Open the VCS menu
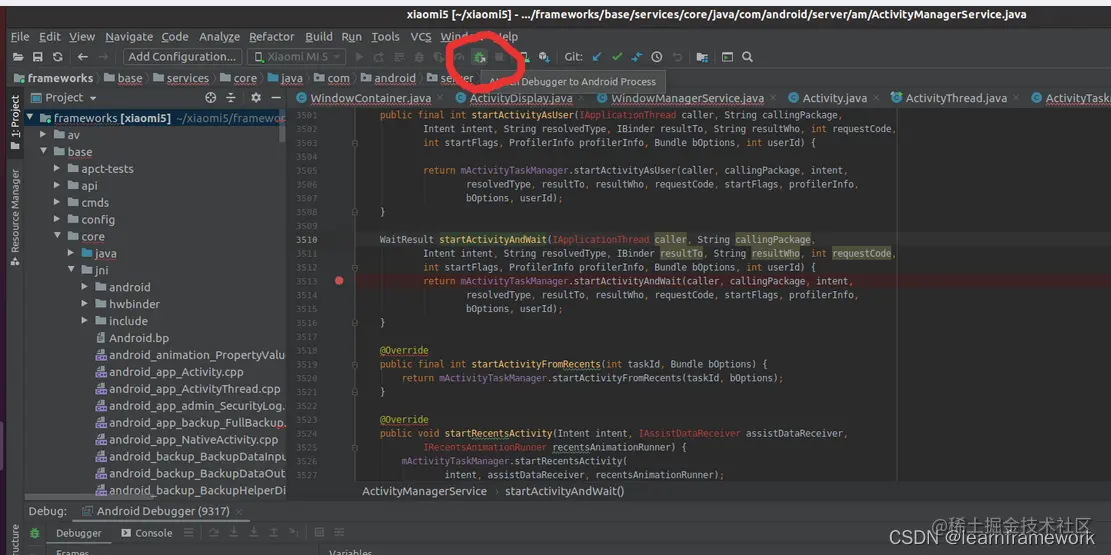 point(421,37)
